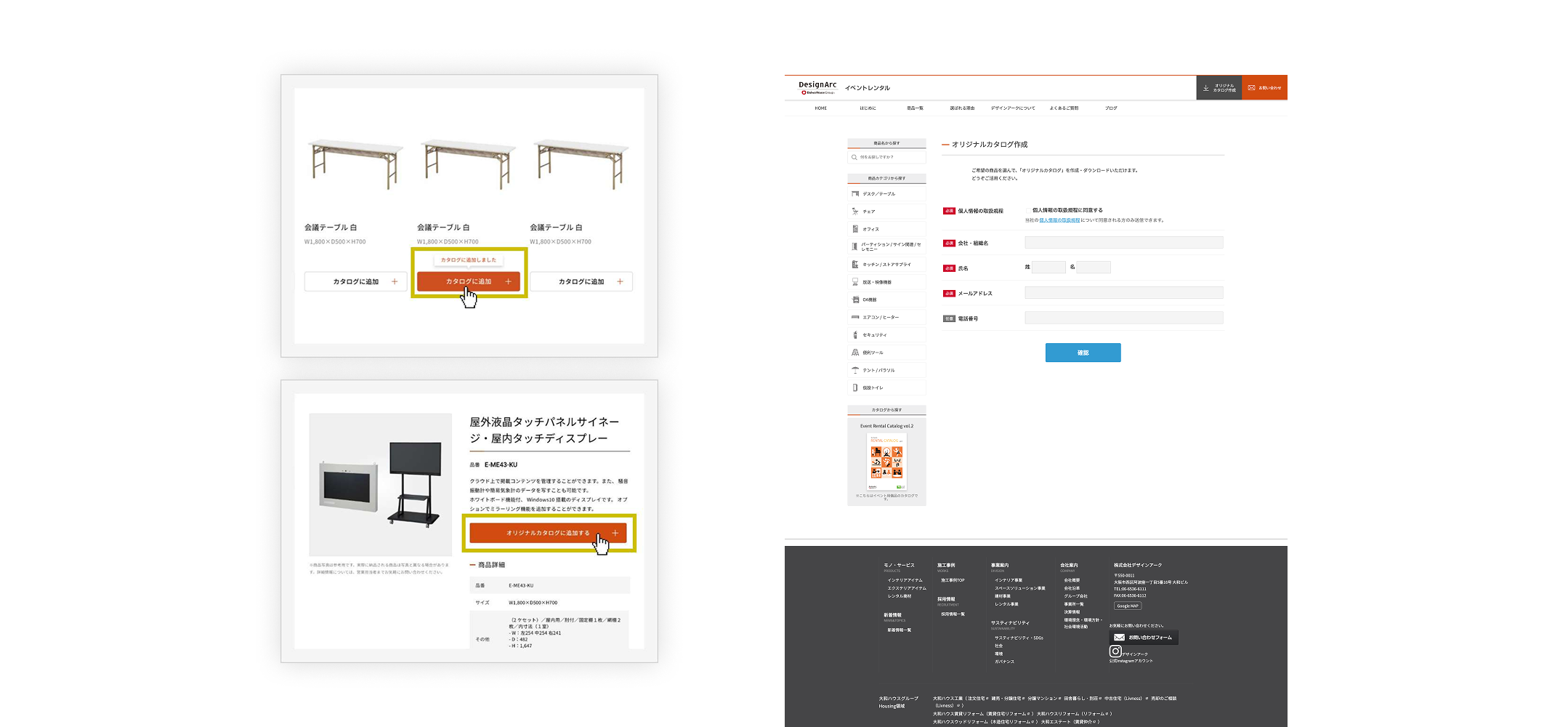
Task: Go to HOME in the navigation menu
Action: [820, 108]
